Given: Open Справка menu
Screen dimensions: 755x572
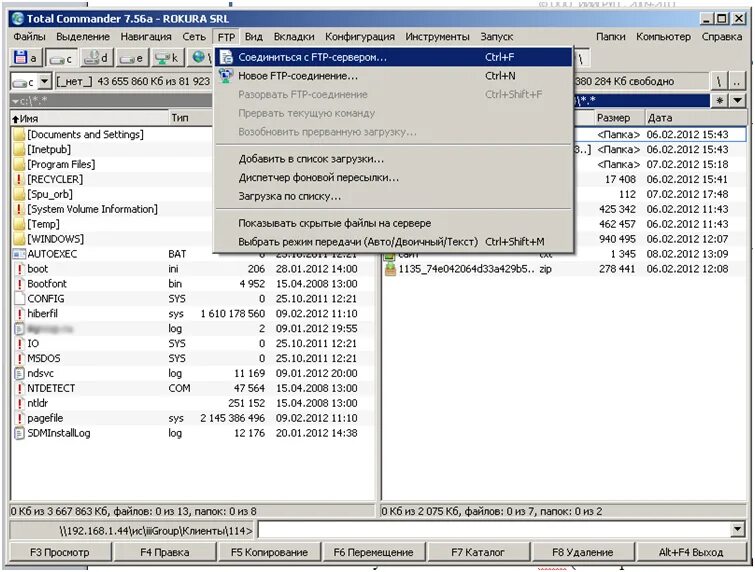Looking at the screenshot, I should (721, 37).
